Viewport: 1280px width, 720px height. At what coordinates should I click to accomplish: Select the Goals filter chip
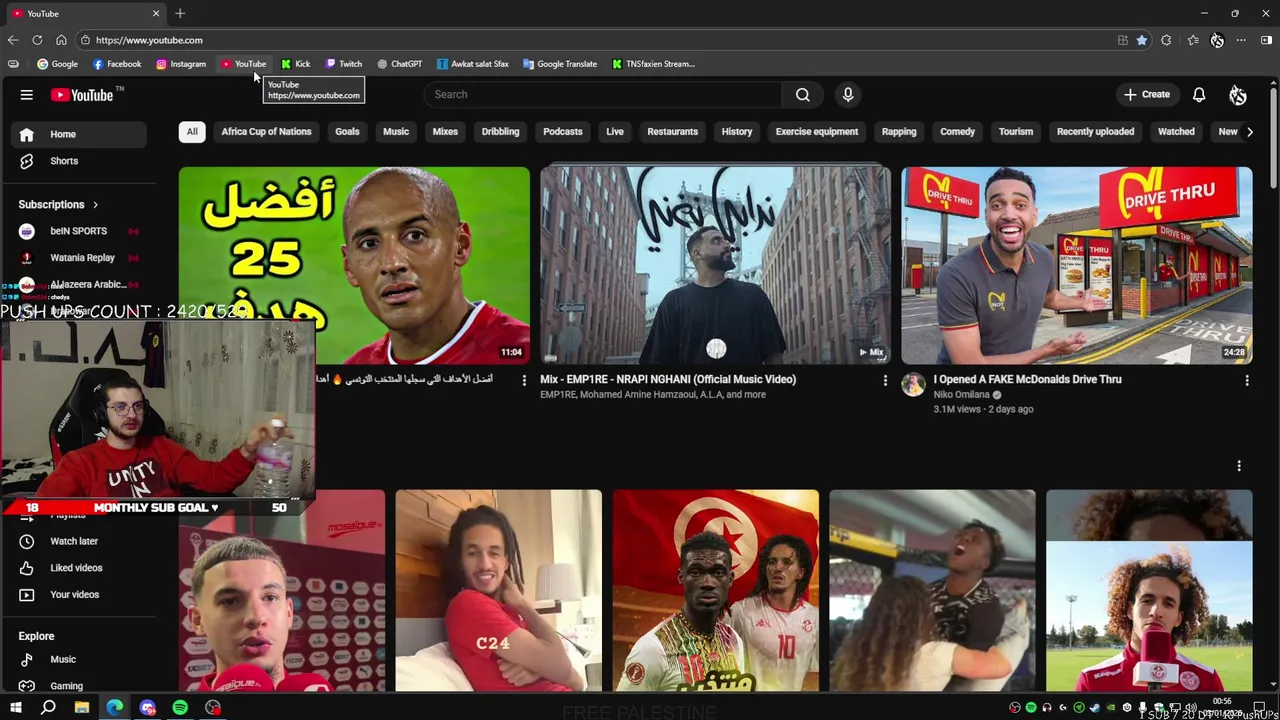pyautogui.click(x=347, y=132)
